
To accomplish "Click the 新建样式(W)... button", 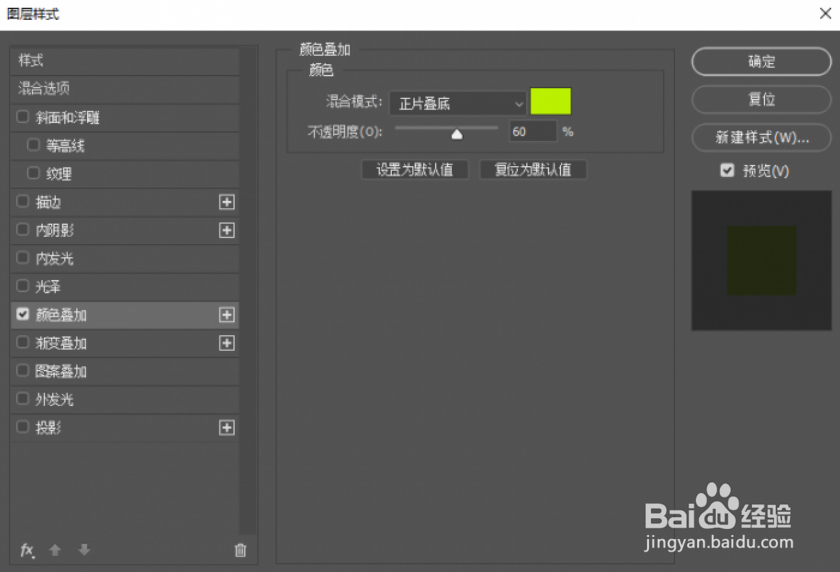I will click(x=761, y=138).
